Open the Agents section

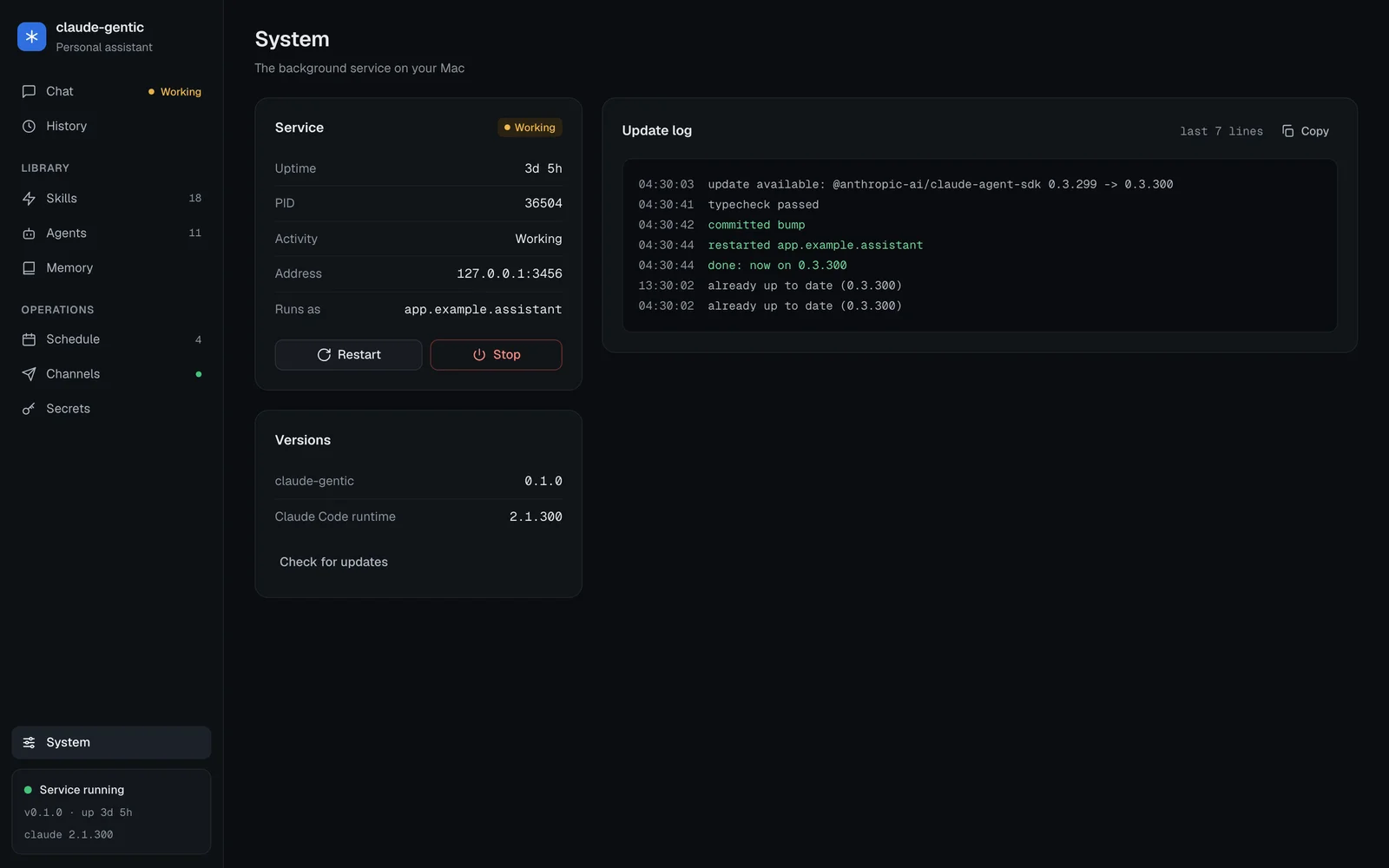tap(111, 233)
